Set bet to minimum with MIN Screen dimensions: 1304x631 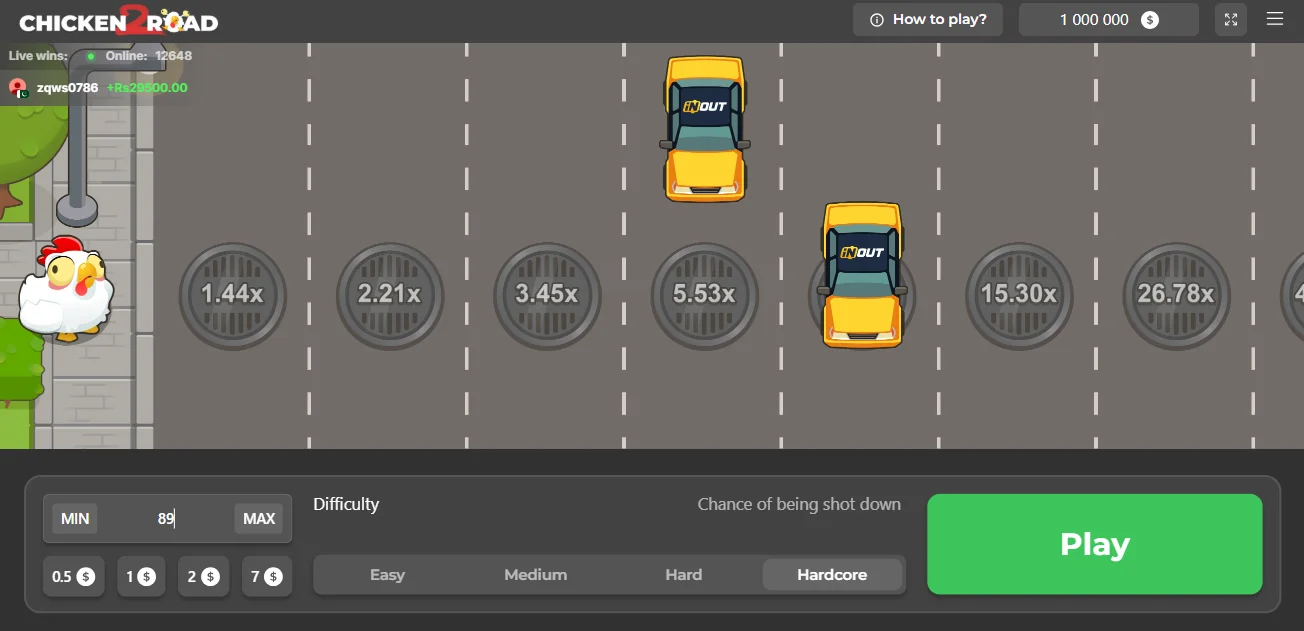click(75, 518)
